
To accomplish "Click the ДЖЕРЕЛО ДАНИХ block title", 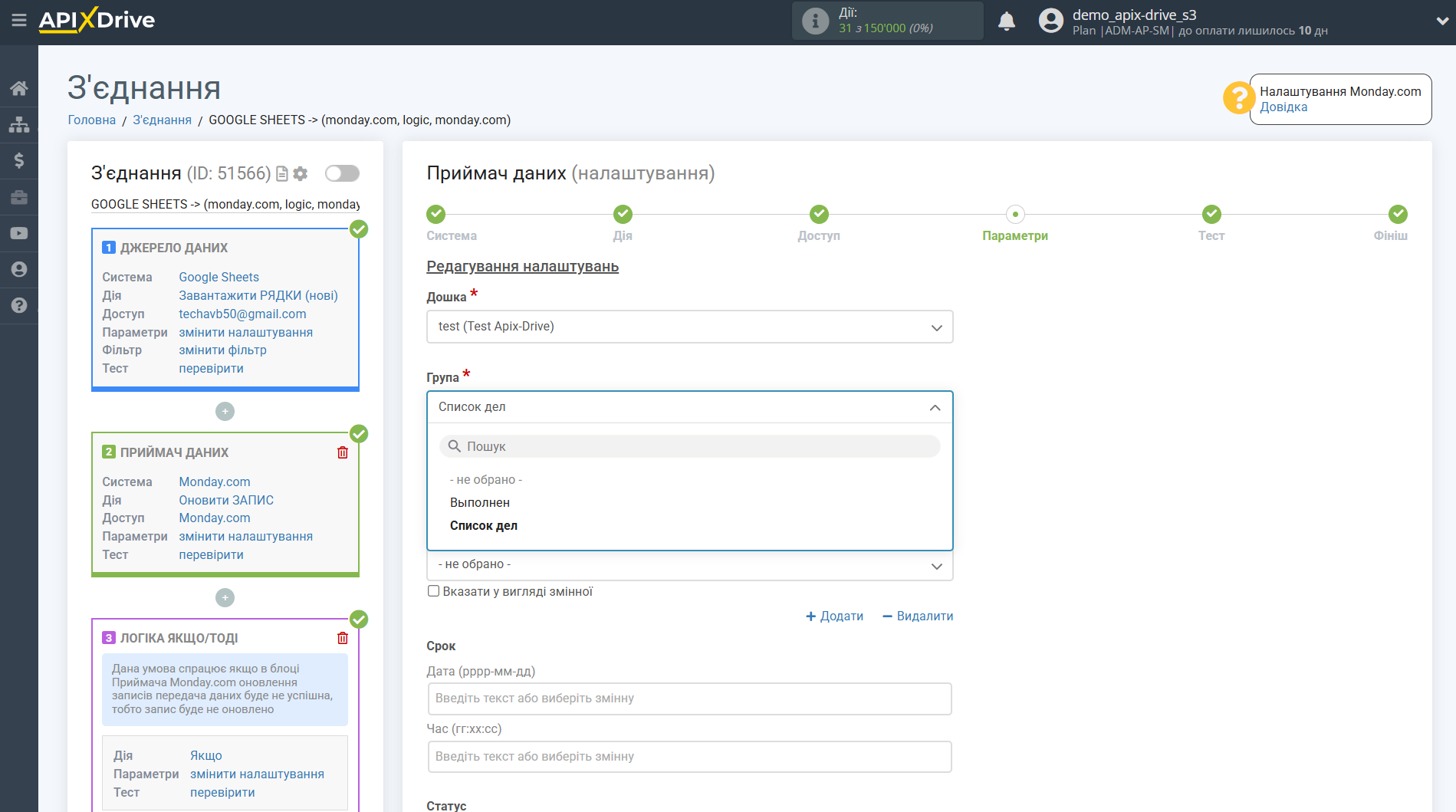I will (174, 248).
